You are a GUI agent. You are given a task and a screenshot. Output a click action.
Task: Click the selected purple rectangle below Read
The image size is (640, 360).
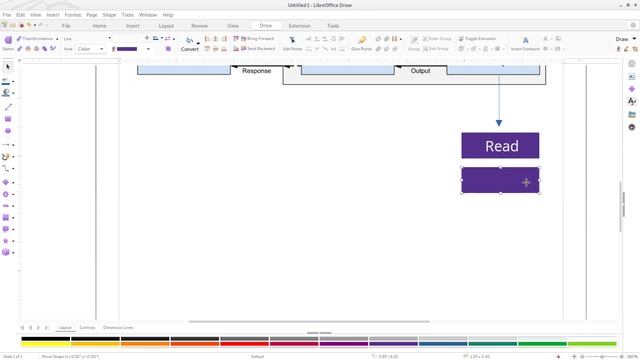point(500,180)
